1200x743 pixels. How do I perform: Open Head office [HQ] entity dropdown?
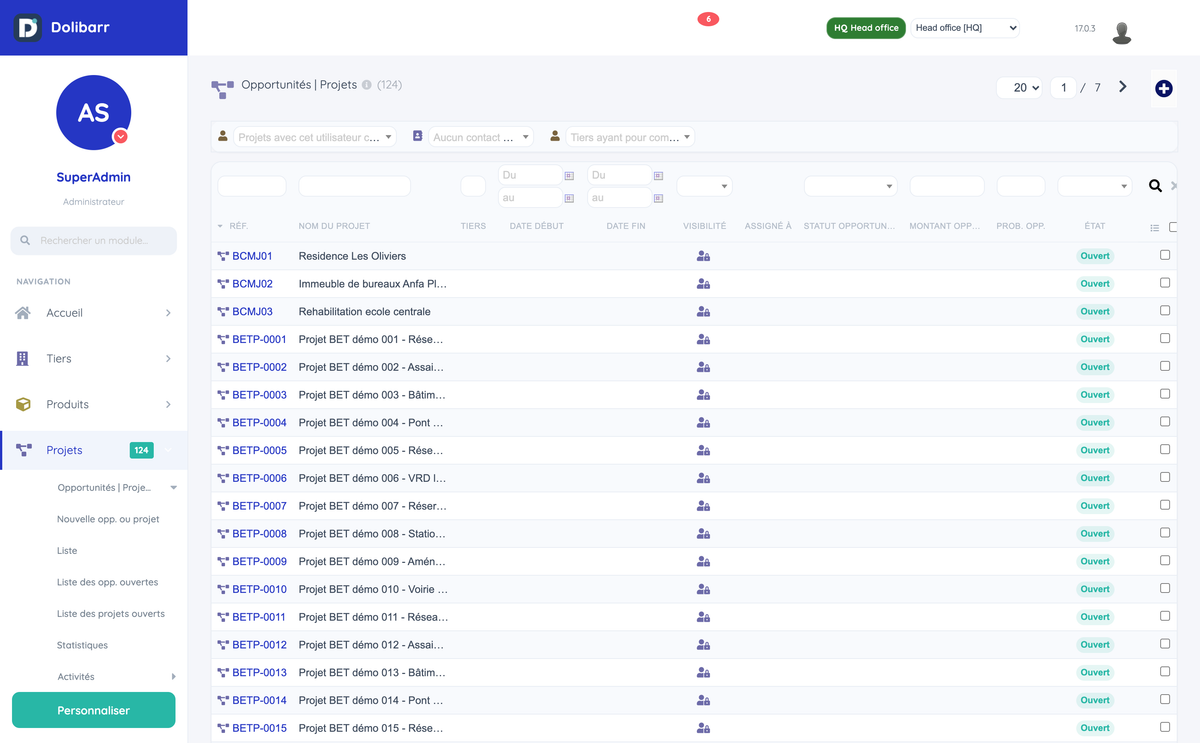tap(965, 28)
